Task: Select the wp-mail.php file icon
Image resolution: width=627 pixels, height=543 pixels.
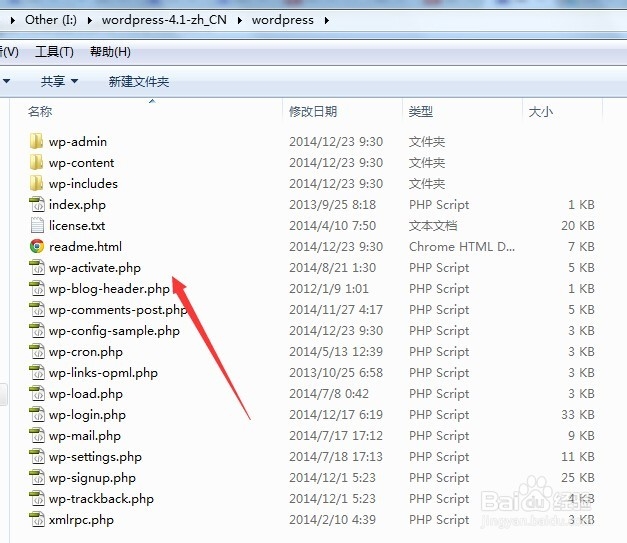Action: click(x=37, y=435)
